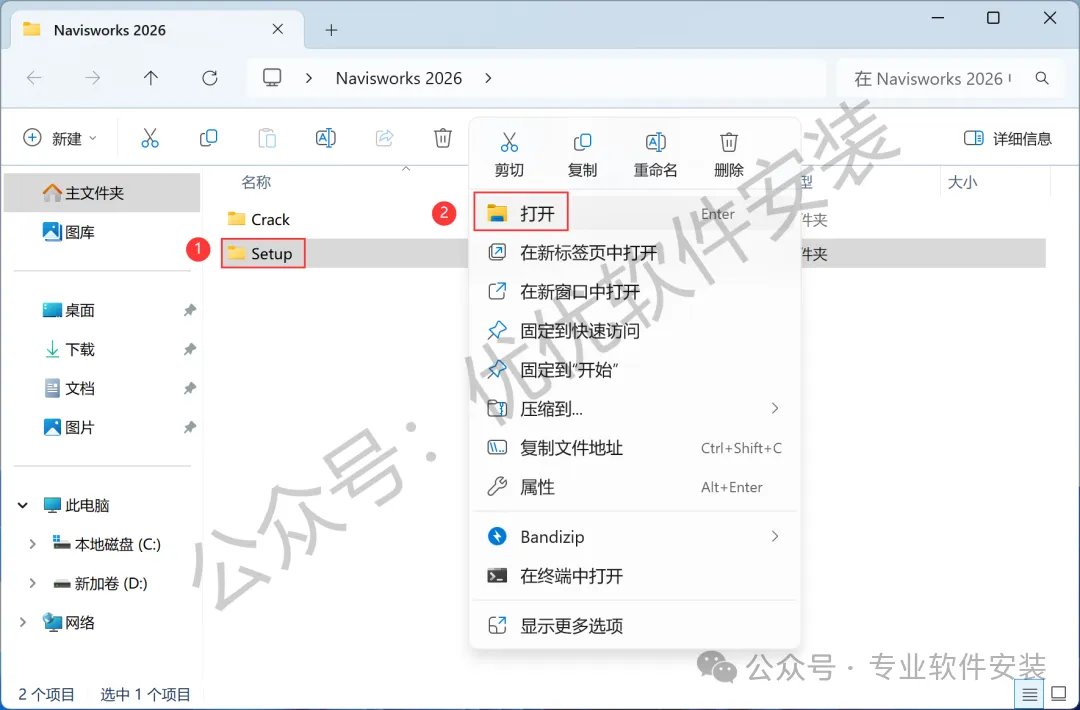Image resolution: width=1080 pixels, height=710 pixels.
Task: Choose 属性 from context menu
Action: pyautogui.click(x=634, y=487)
